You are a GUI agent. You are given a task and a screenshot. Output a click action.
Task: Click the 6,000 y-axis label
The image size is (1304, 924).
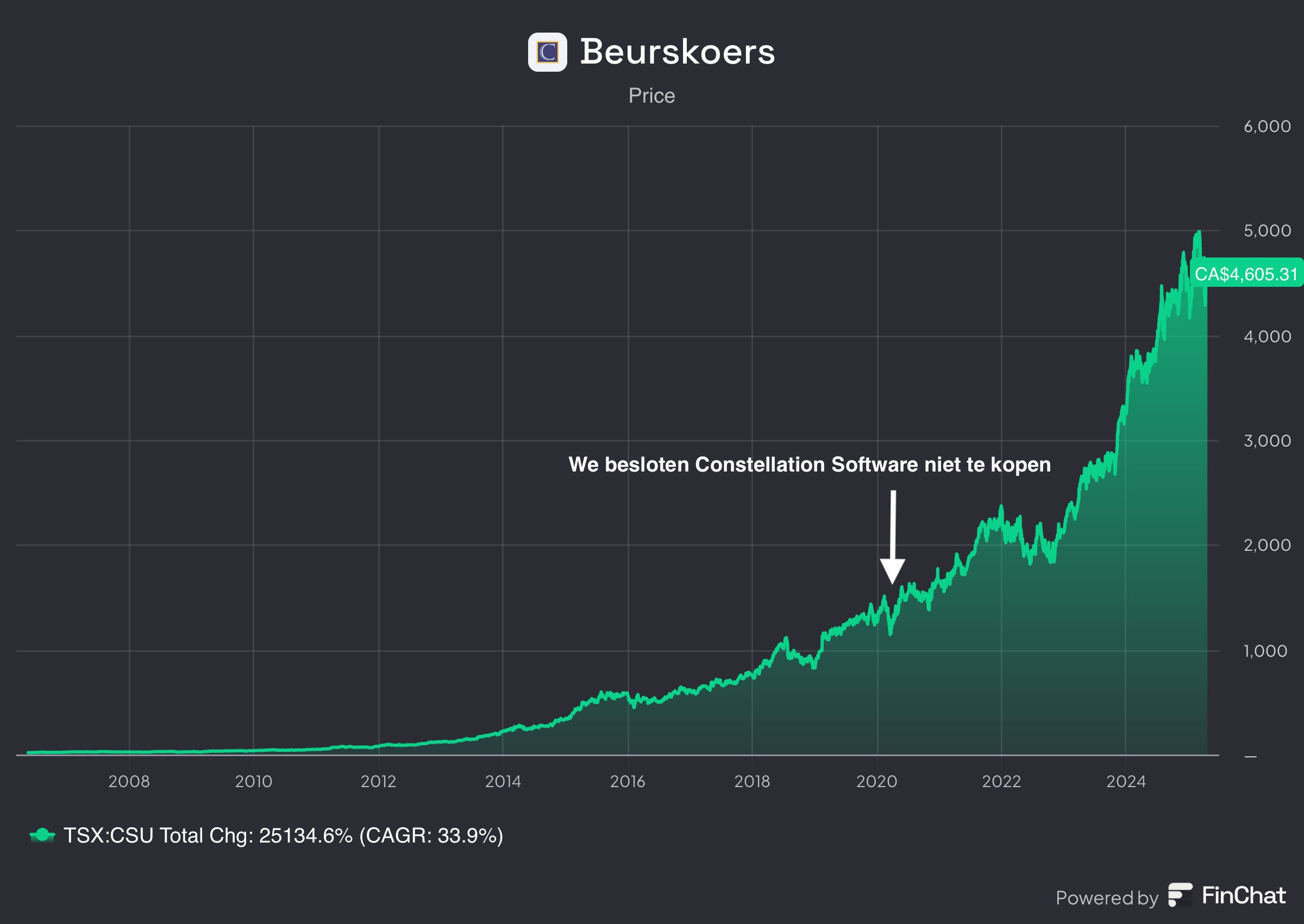click(x=1267, y=127)
